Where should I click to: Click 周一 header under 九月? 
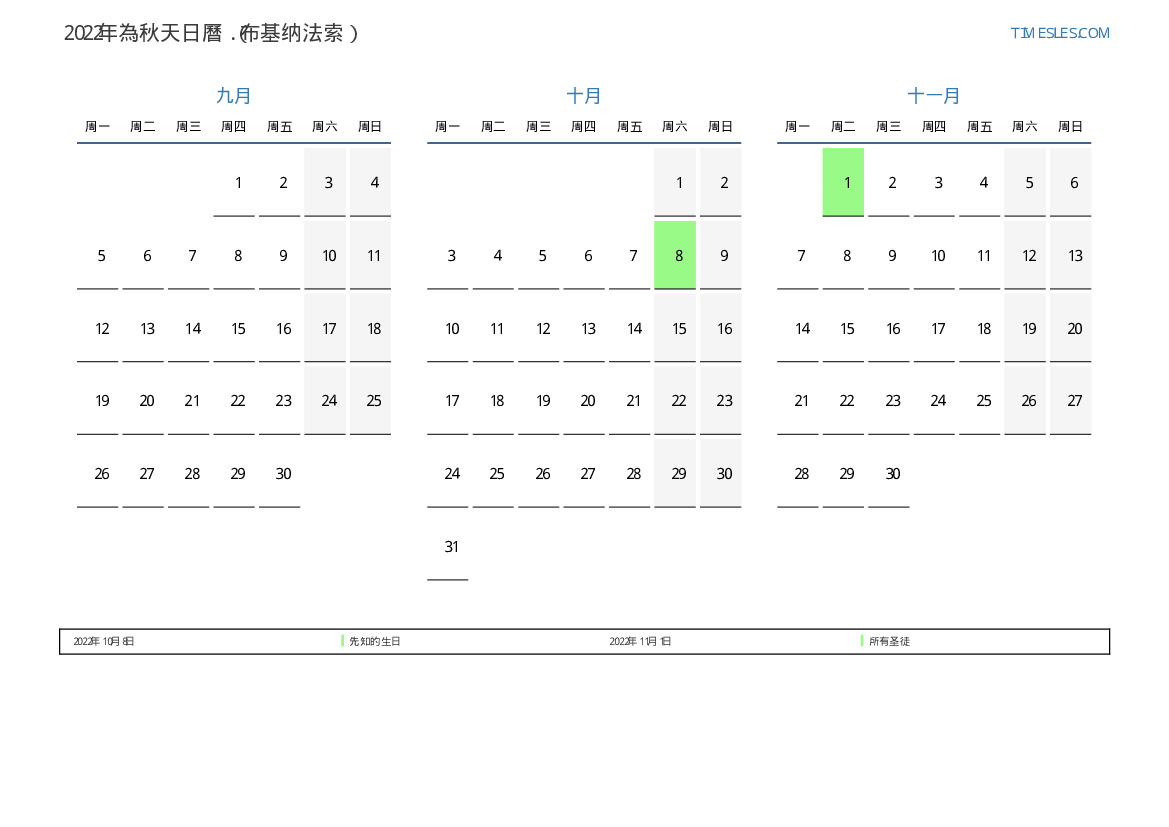[x=97, y=127]
